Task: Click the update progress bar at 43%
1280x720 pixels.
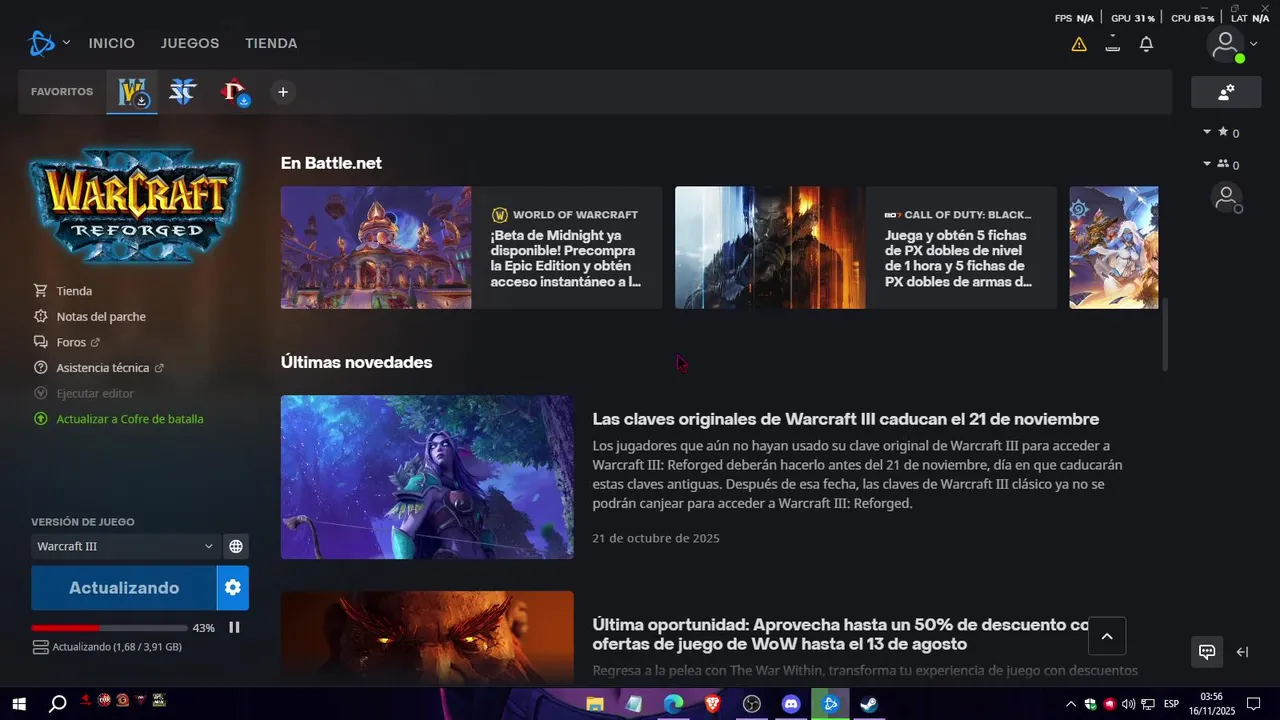Action: (x=109, y=628)
